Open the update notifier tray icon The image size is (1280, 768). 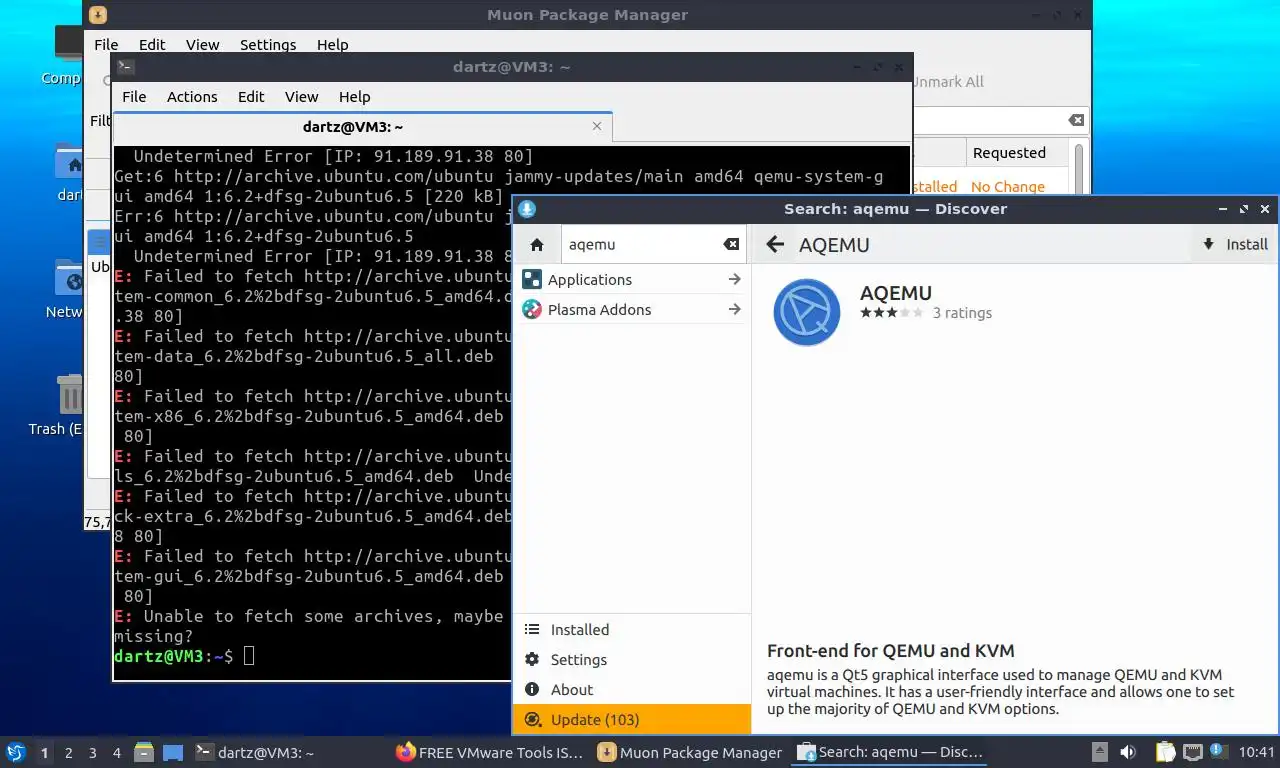tap(1219, 751)
